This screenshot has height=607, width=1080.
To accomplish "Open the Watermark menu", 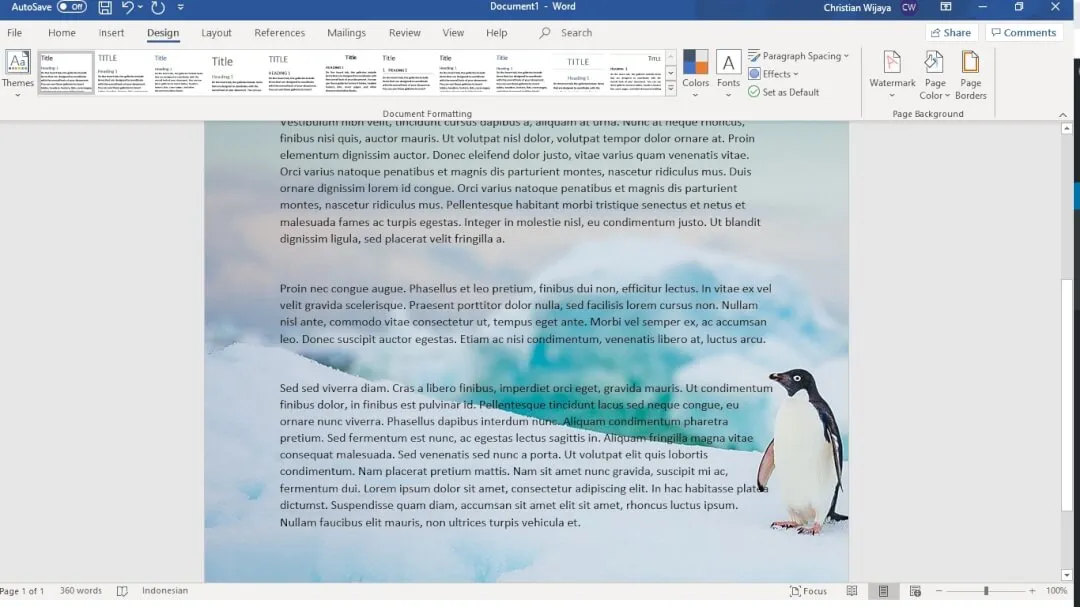I will [892, 74].
